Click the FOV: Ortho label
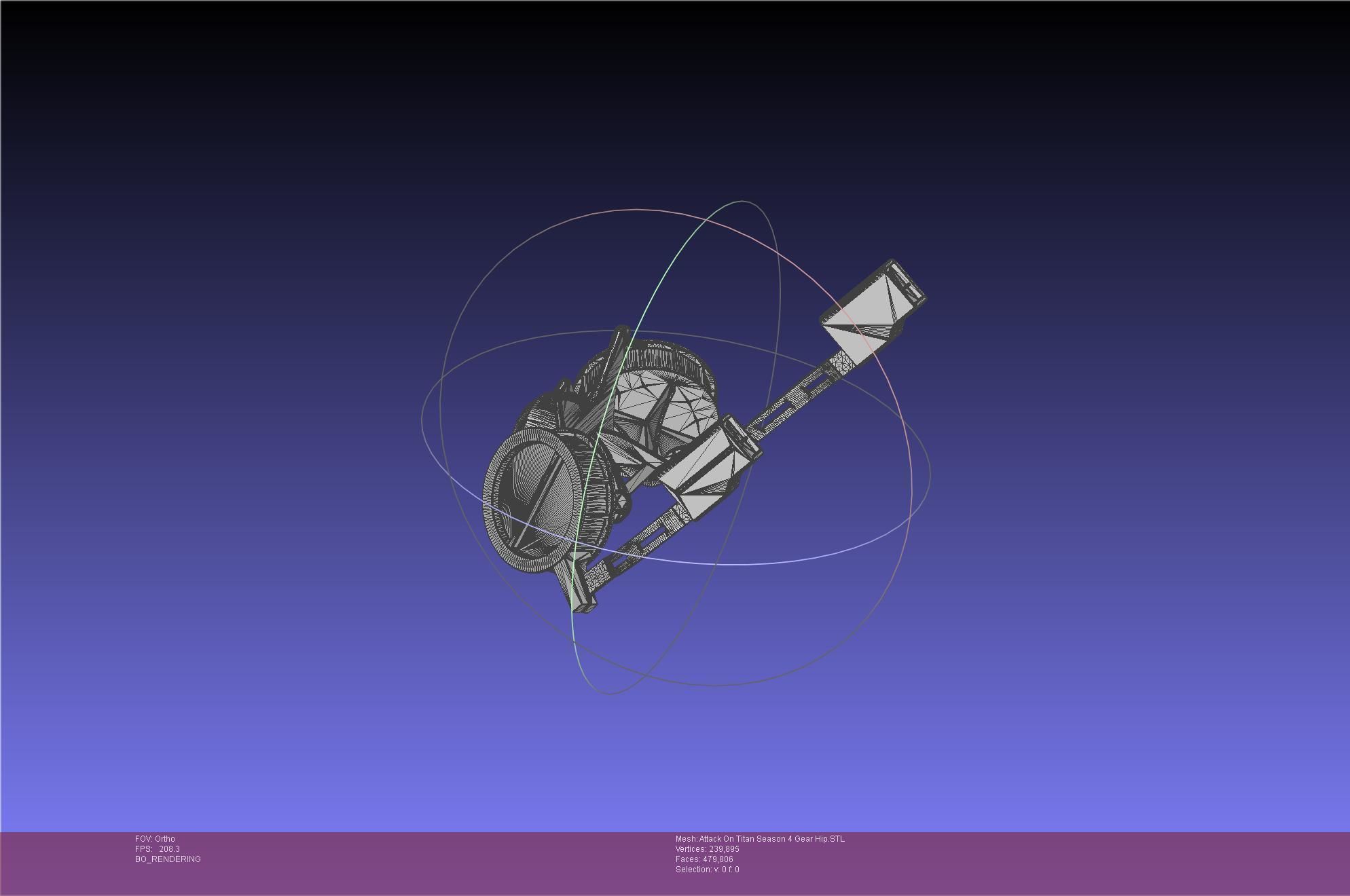Viewport: 1350px width, 896px height. tap(155, 839)
